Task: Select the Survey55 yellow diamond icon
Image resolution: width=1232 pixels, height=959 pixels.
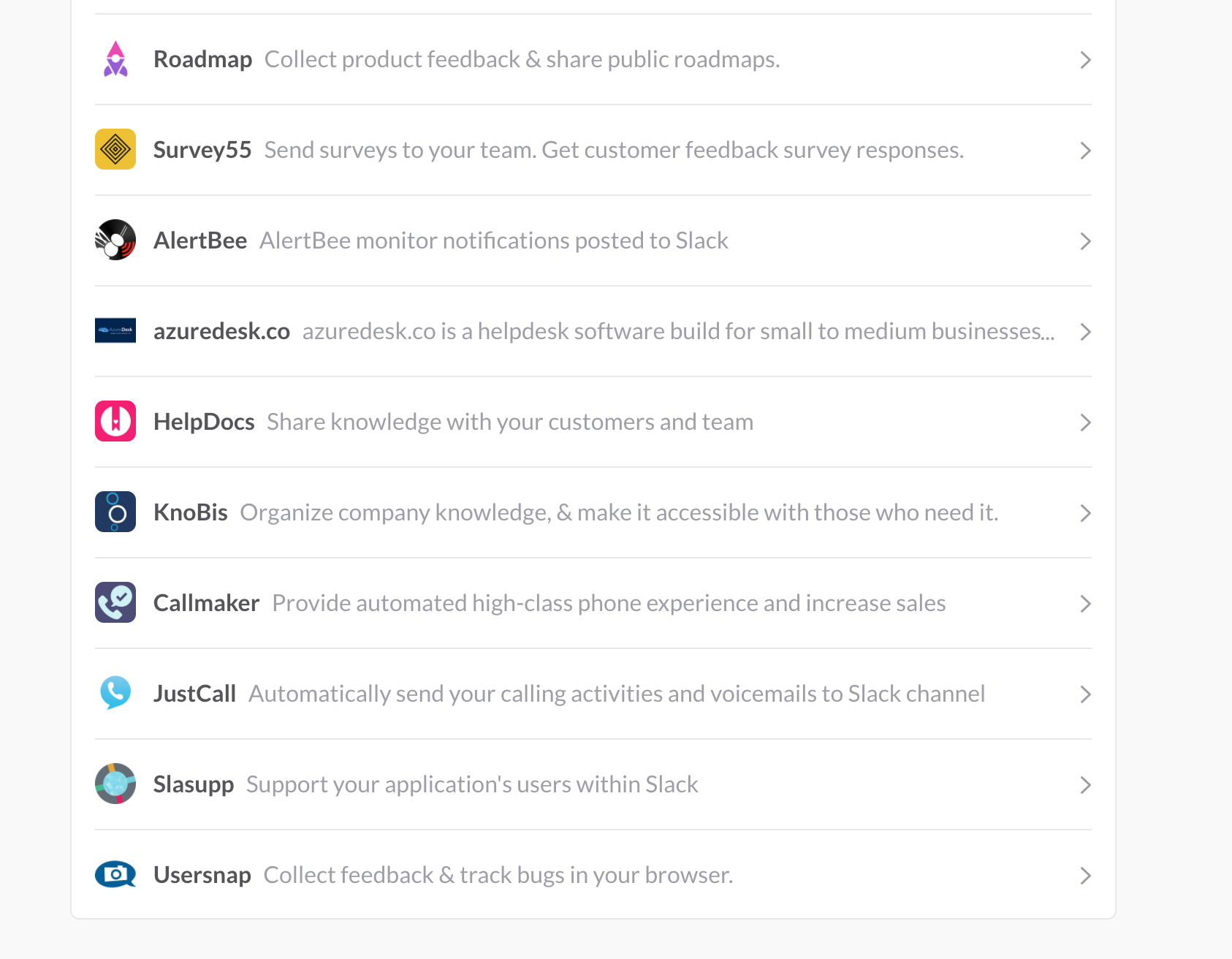Action: pyautogui.click(x=115, y=149)
